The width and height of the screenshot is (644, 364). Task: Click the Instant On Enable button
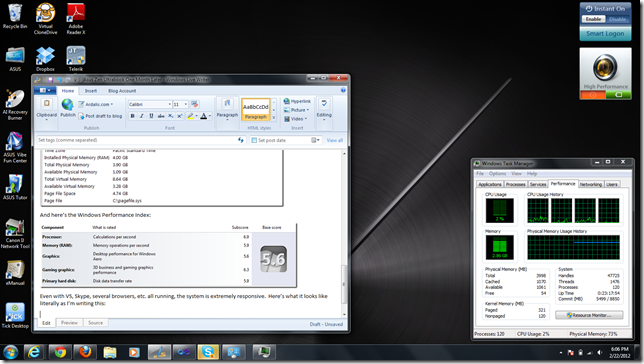click(593, 19)
